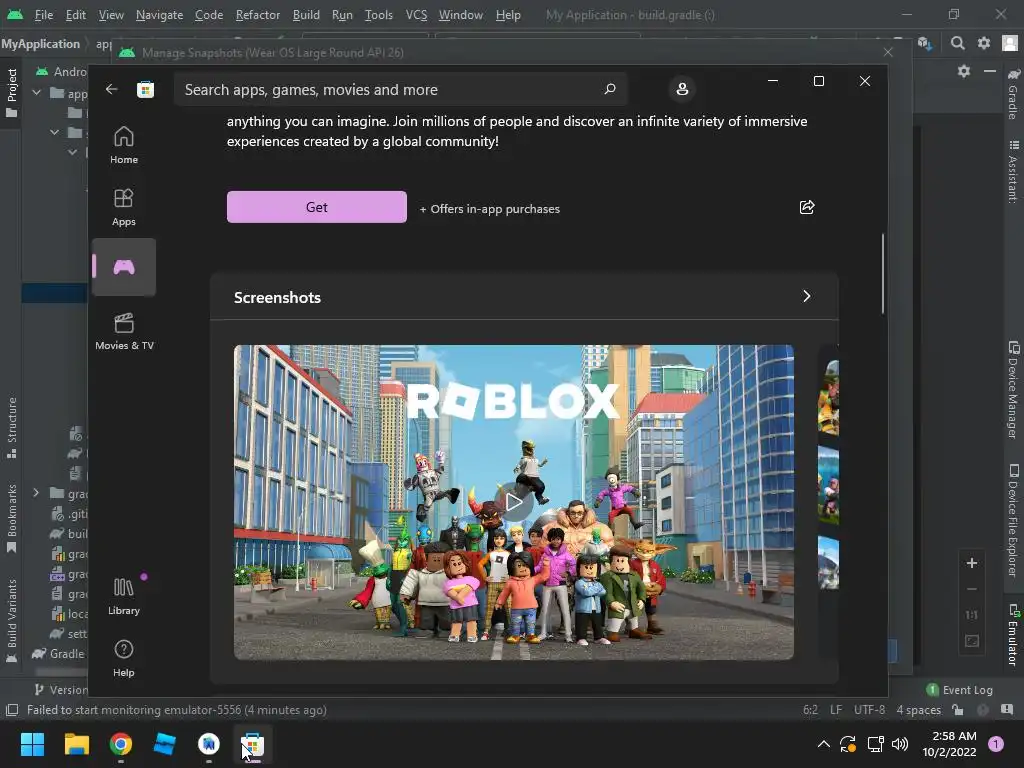Open Home in Store sidebar
The image size is (1024, 768).
[x=123, y=145]
